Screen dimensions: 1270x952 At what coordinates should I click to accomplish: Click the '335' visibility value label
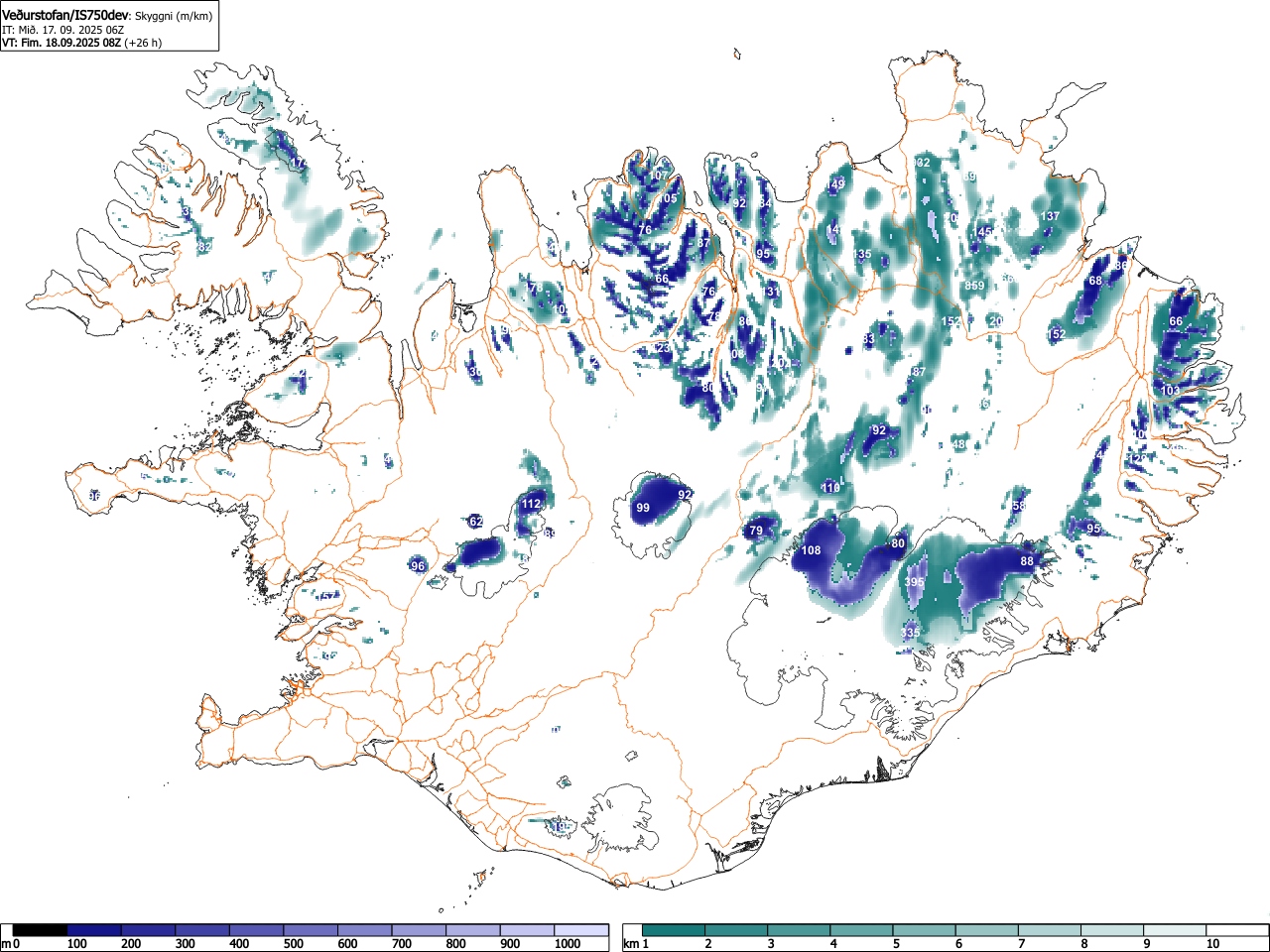tap(910, 633)
